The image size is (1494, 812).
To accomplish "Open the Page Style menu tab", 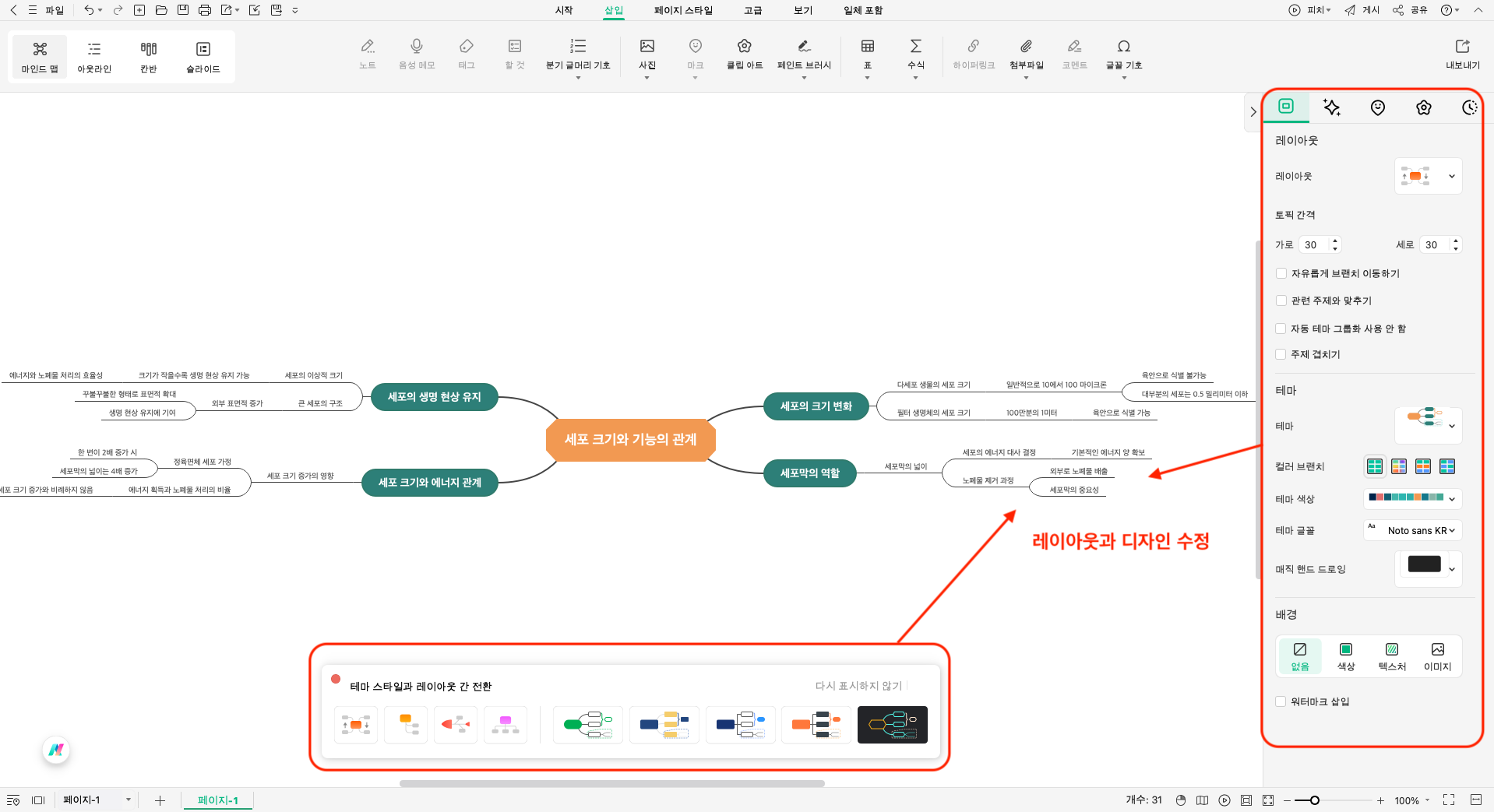I will click(683, 10).
